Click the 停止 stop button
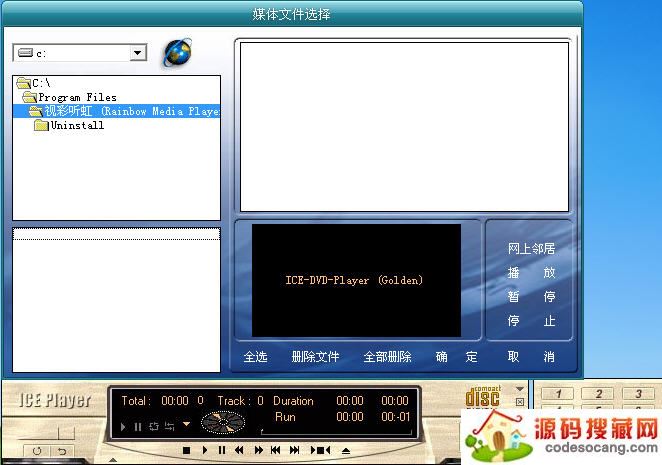 tap(531, 321)
